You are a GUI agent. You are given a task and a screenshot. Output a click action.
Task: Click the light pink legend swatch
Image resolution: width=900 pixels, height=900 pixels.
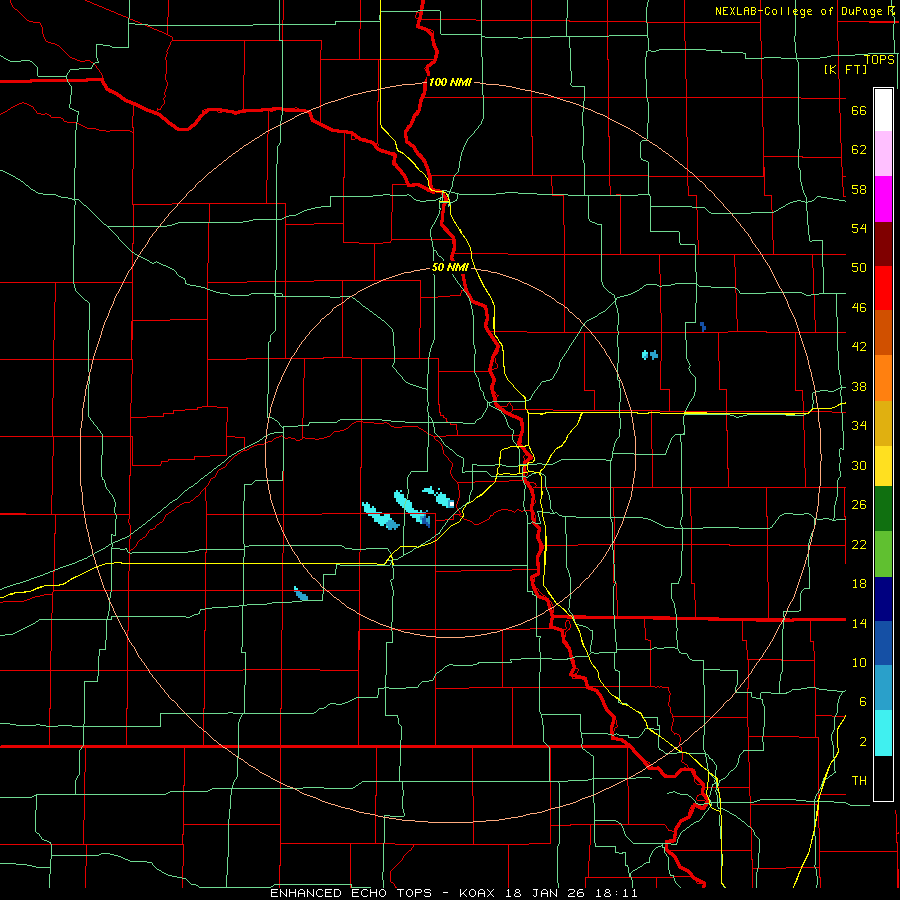pos(883,153)
